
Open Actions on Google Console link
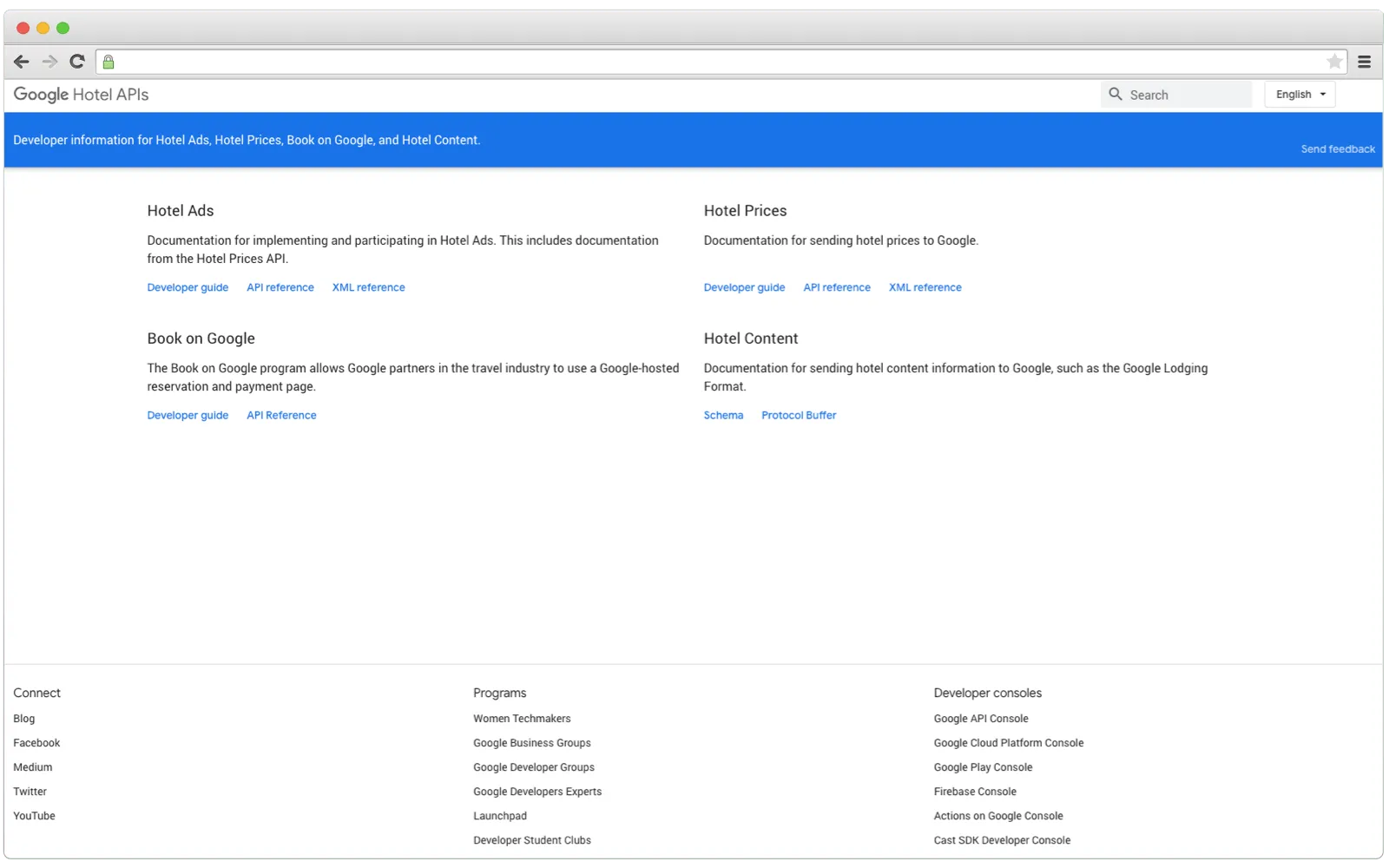coord(998,816)
